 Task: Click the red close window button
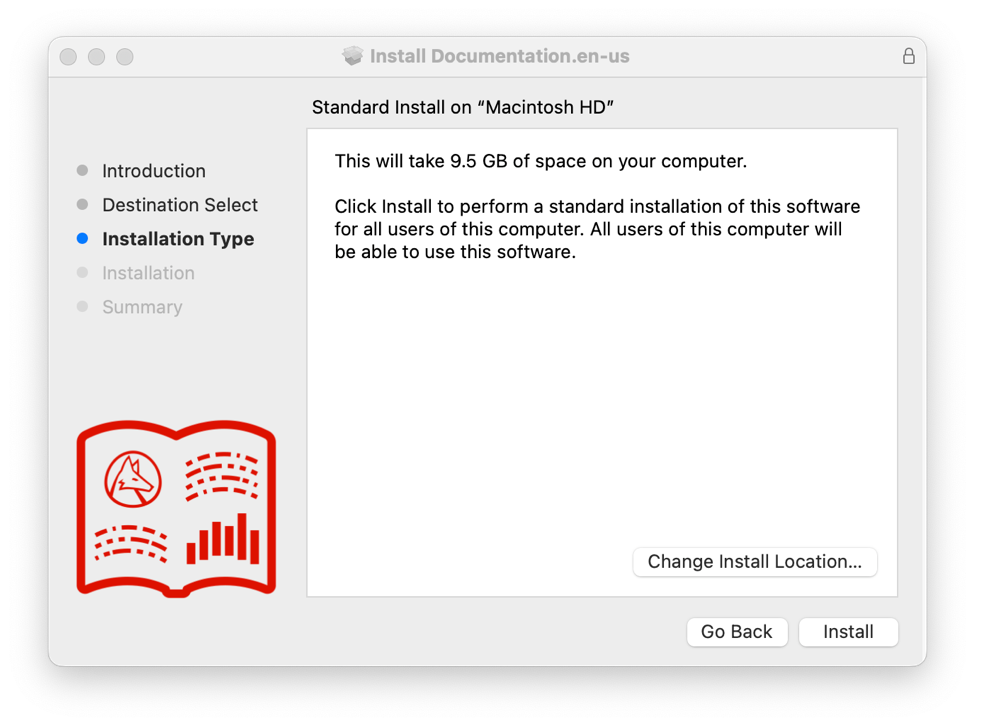point(68,56)
